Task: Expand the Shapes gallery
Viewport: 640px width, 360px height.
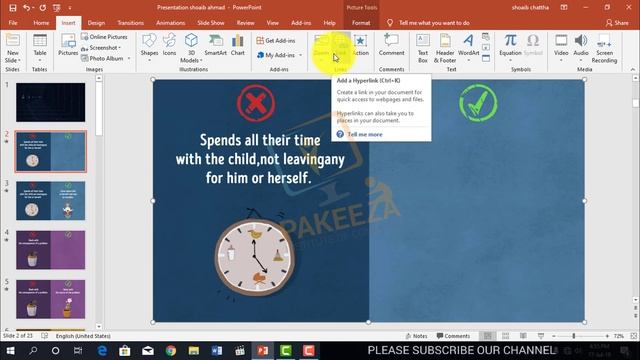Action: coord(149,60)
